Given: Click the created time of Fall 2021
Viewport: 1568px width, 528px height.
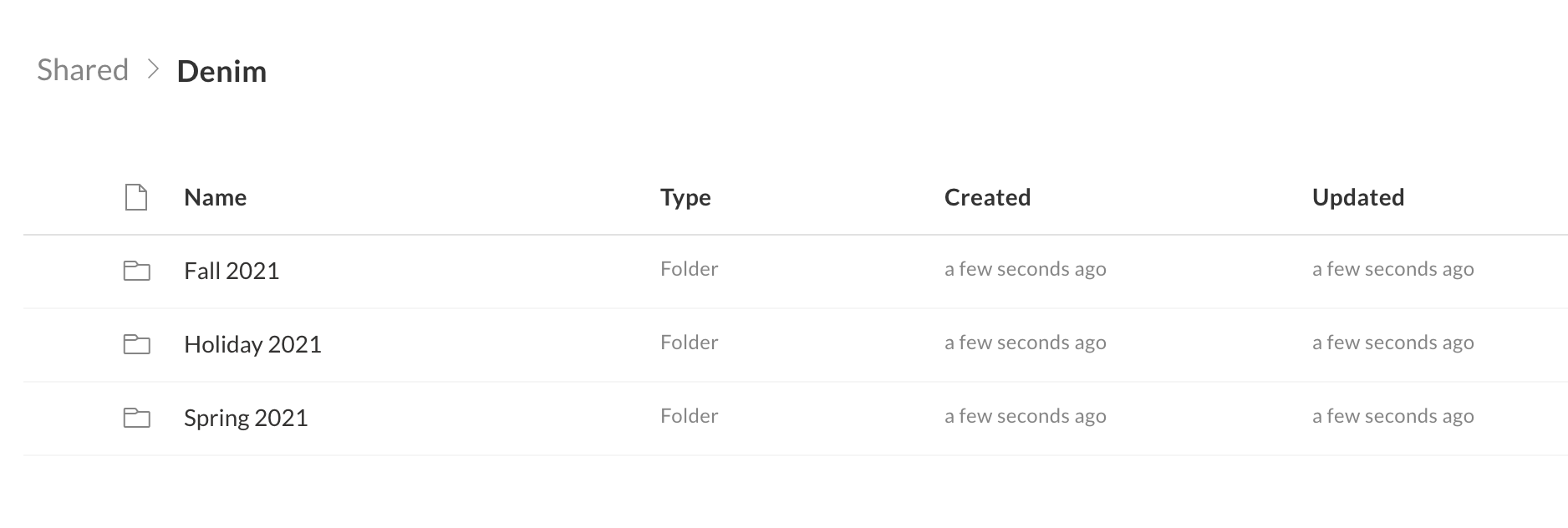Looking at the screenshot, I should click(1026, 269).
